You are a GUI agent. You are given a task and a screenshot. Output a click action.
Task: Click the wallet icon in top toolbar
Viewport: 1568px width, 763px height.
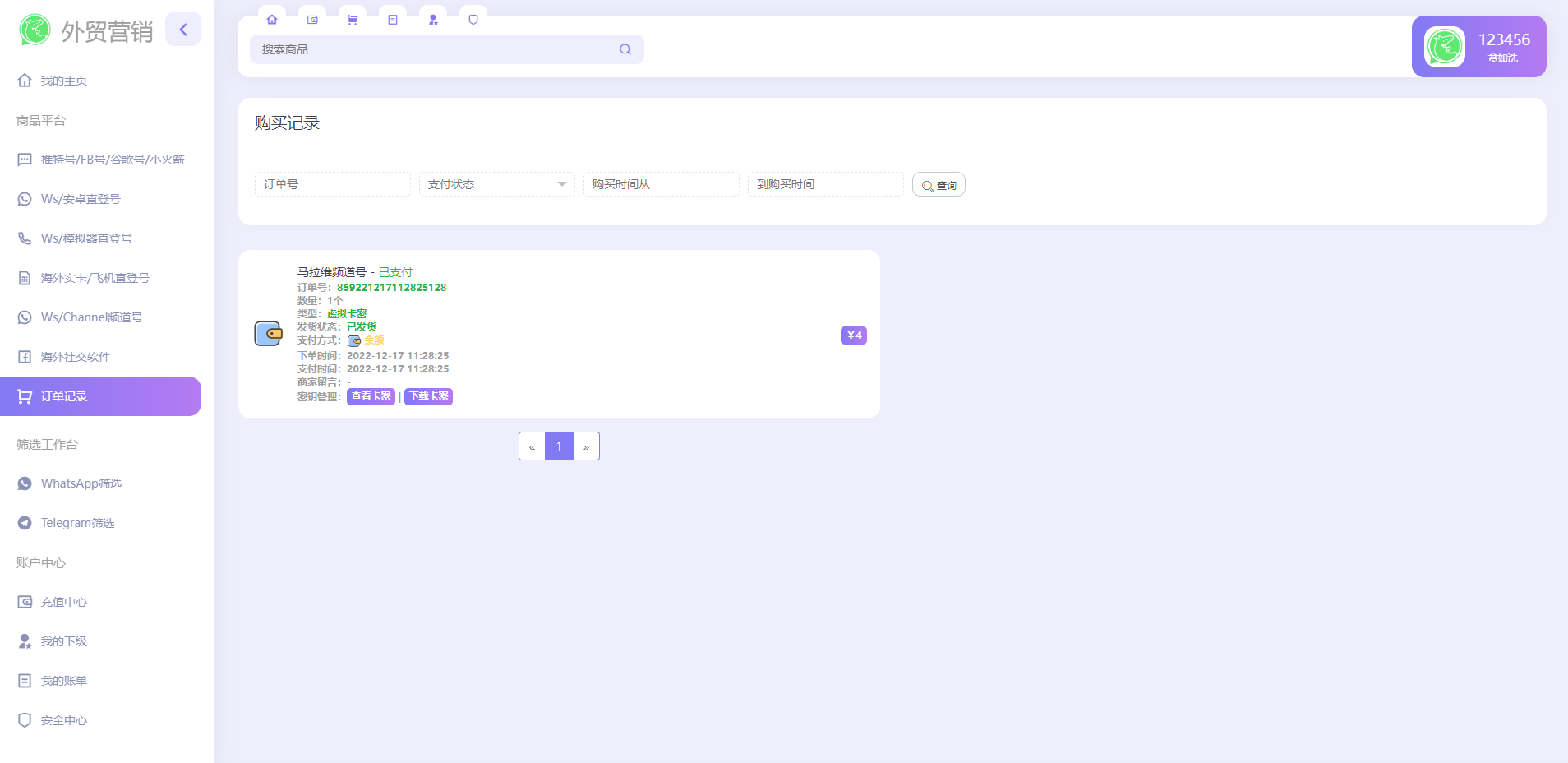[x=312, y=20]
